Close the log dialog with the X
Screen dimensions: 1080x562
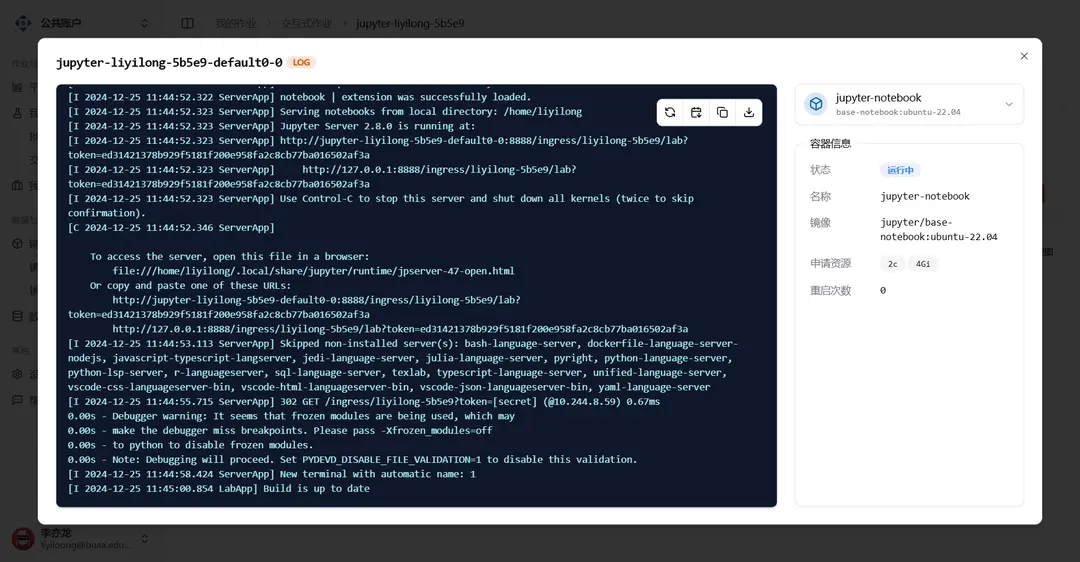coord(1024,56)
